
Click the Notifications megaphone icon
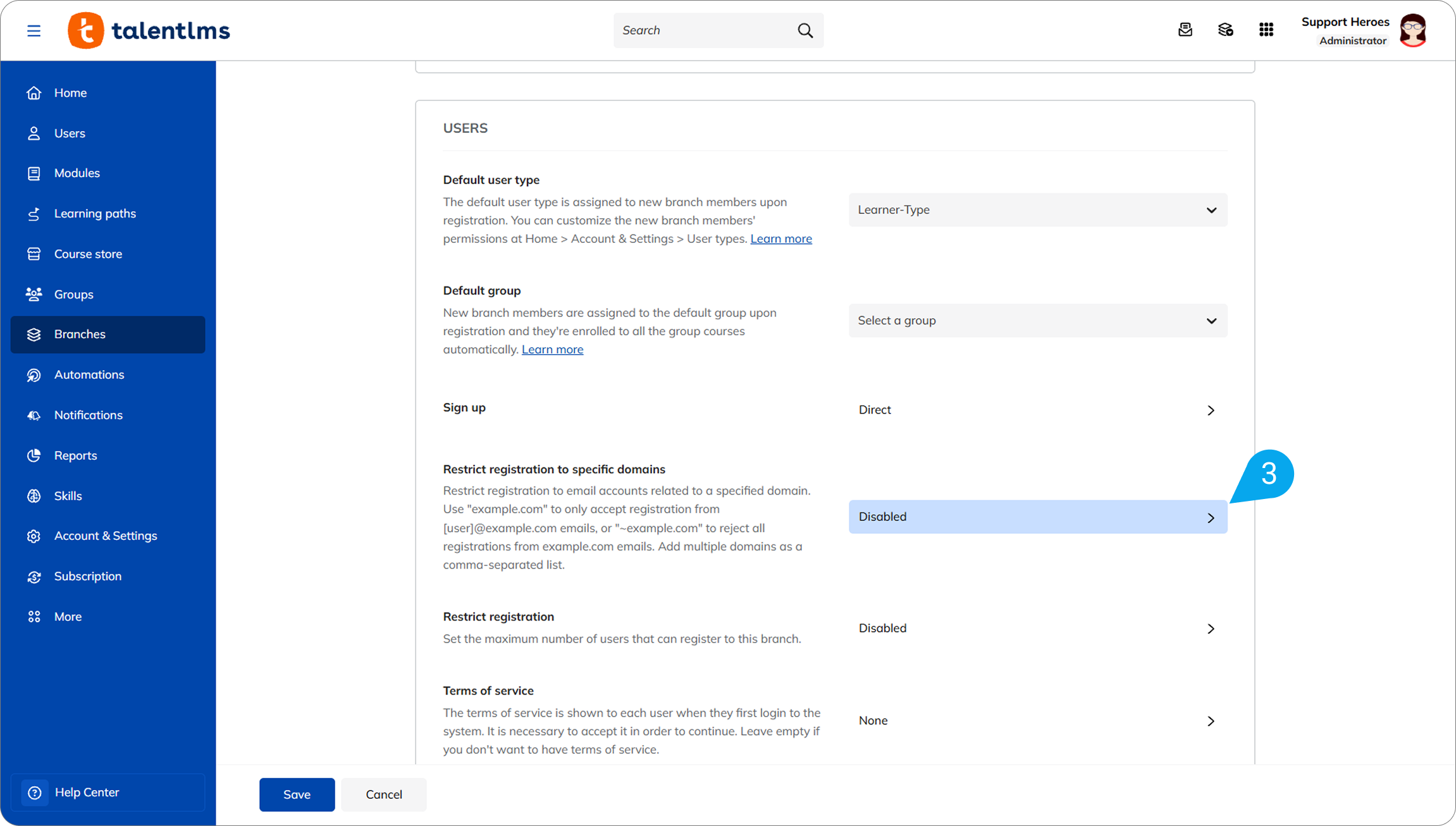[x=34, y=416]
